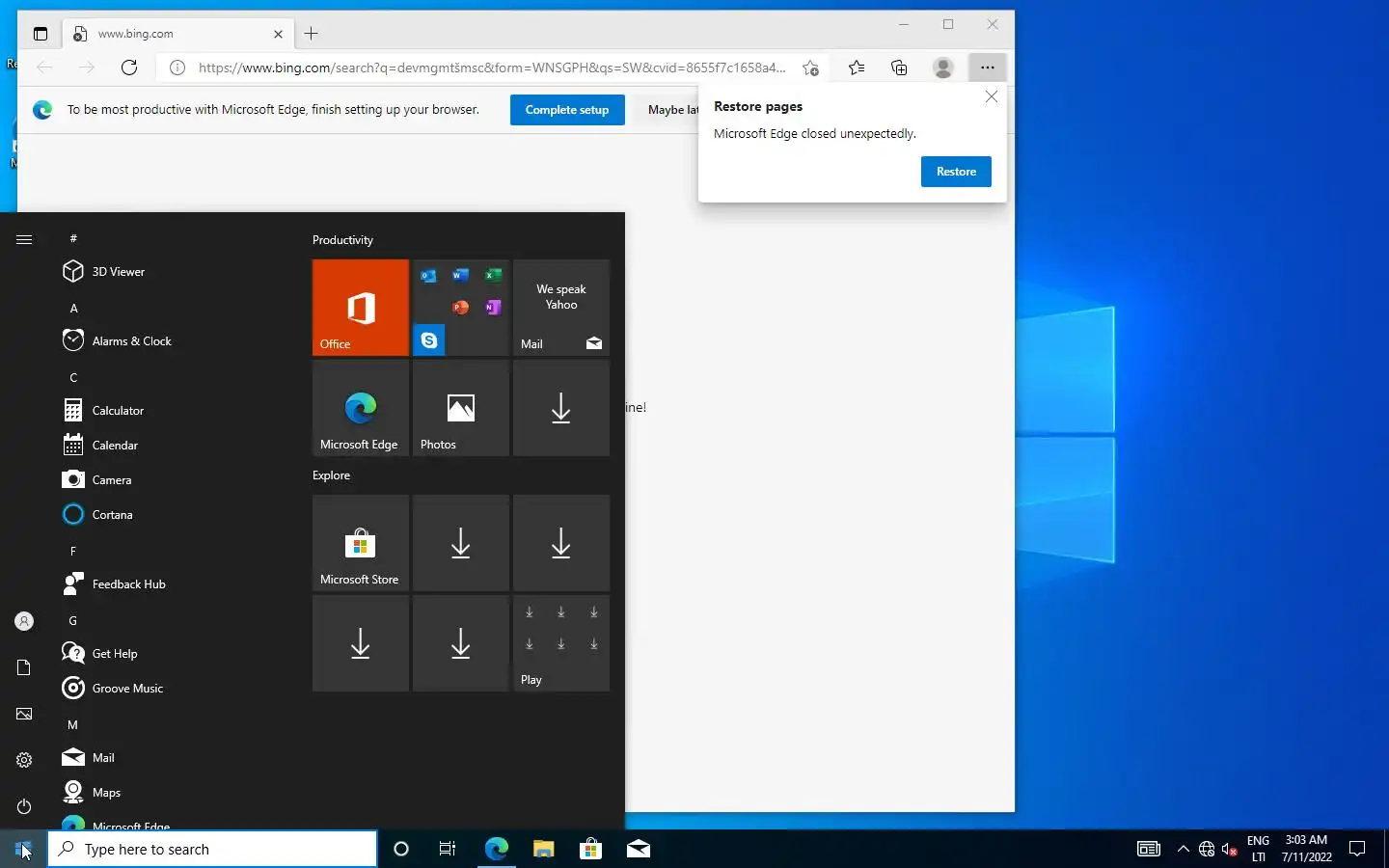
Task: Open Mail from the app list
Action: (x=174, y=758)
